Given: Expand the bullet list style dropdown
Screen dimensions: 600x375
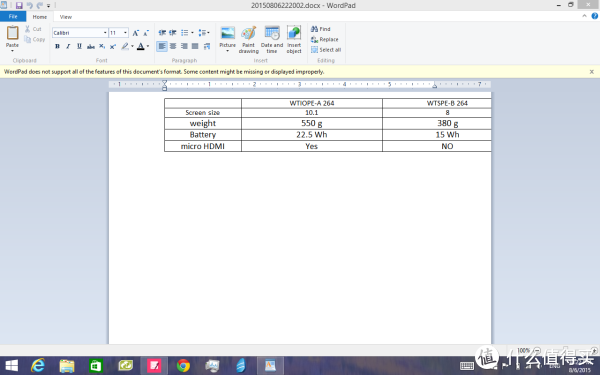Looking at the screenshot, I should 192,33.
